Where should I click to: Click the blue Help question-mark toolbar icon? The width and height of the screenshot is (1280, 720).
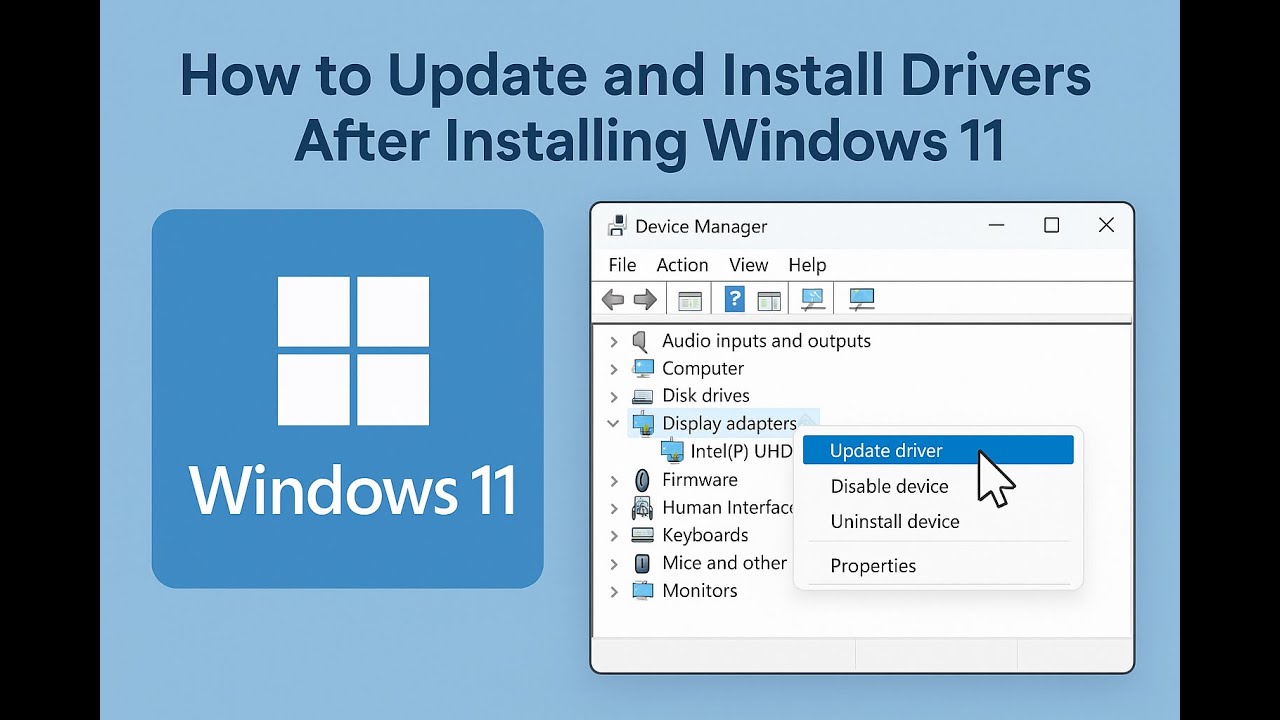point(735,298)
